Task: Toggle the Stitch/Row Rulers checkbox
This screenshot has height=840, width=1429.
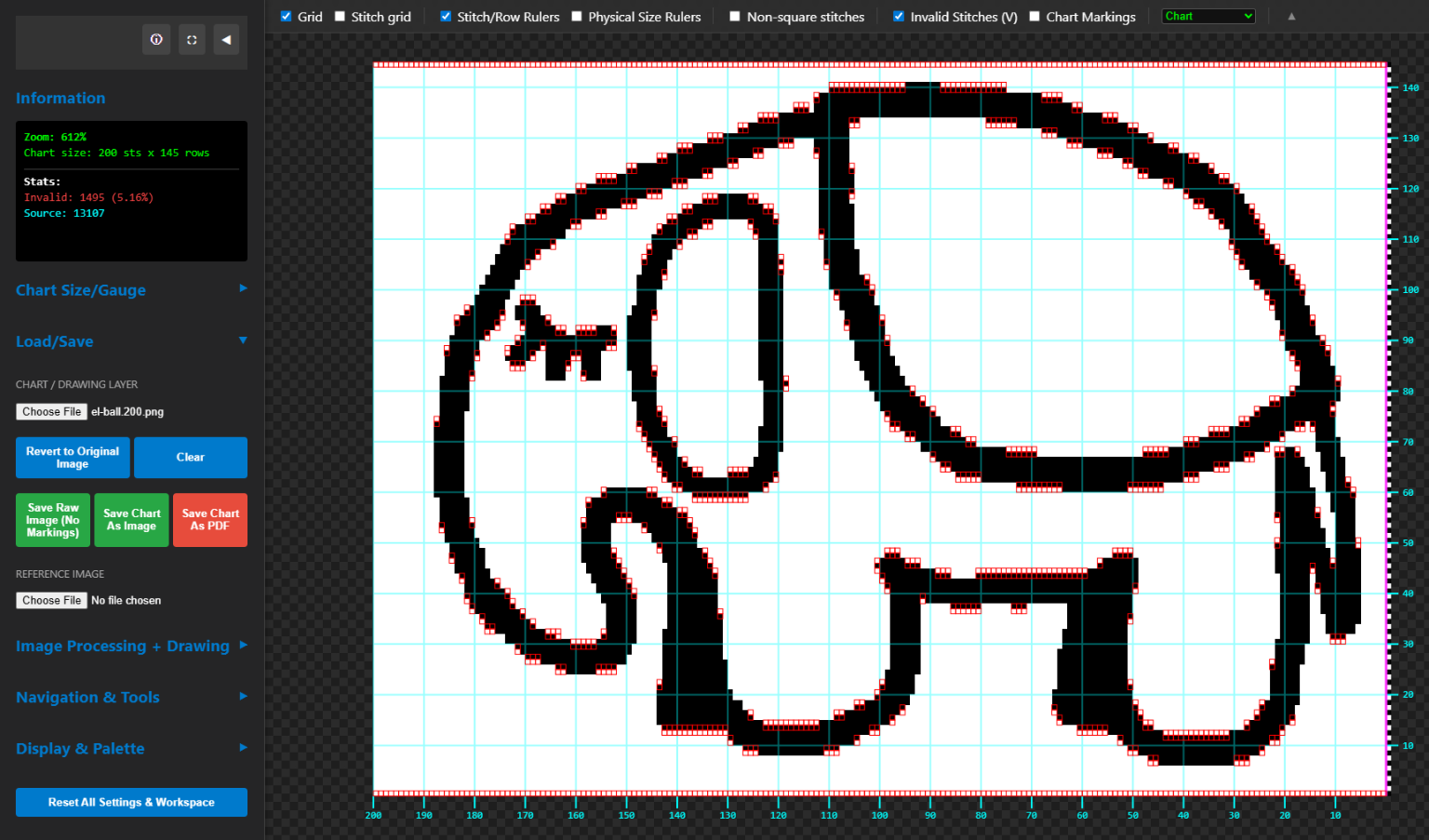Action: (x=446, y=16)
